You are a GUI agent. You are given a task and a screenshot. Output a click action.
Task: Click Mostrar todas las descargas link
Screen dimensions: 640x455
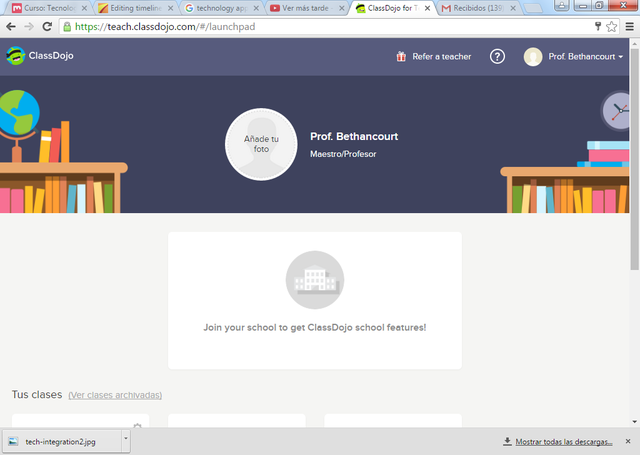(564, 442)
